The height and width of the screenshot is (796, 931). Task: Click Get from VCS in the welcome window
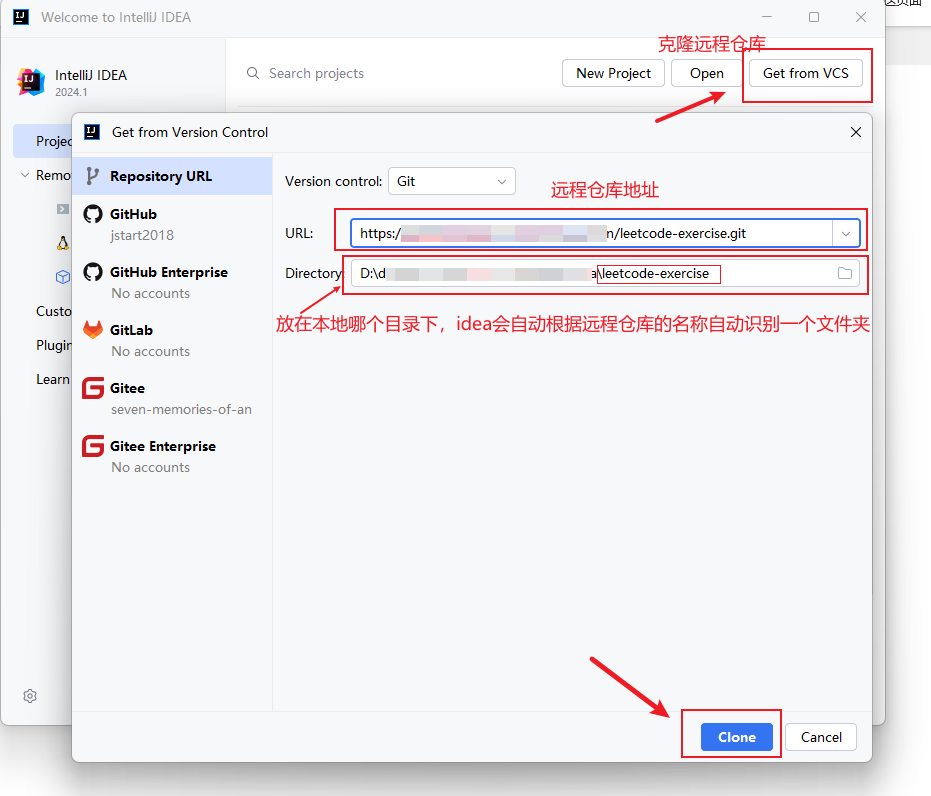click(x=805, y=73)
